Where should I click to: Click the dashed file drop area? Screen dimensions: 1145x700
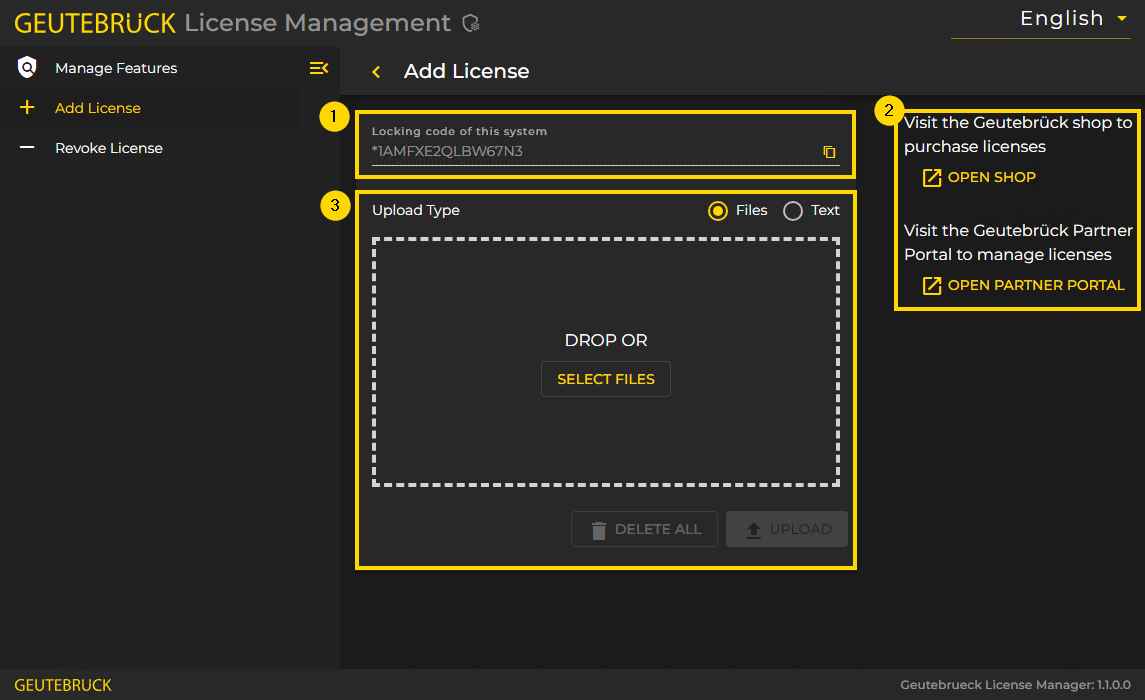coord(605,362)
